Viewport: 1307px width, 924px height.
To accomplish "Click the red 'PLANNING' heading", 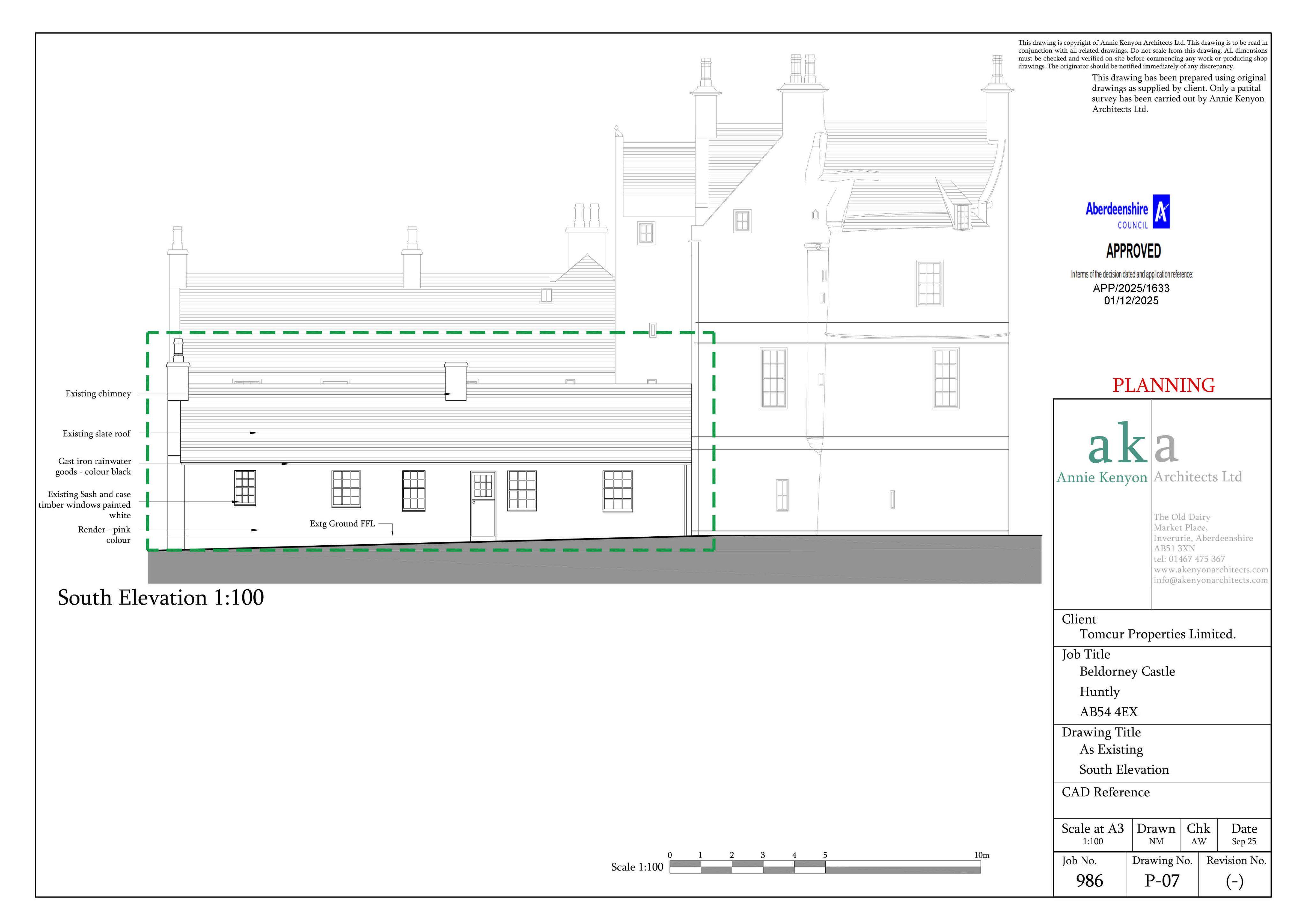I will tap(1163, 385).
